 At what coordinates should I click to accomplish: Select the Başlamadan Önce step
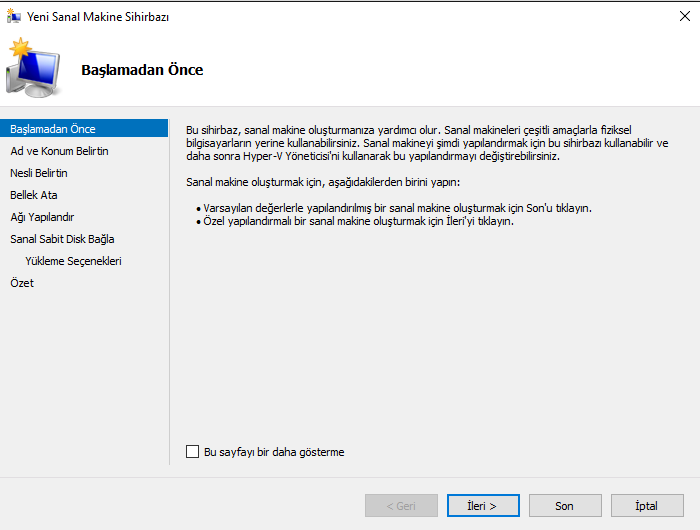coord(84,129)
